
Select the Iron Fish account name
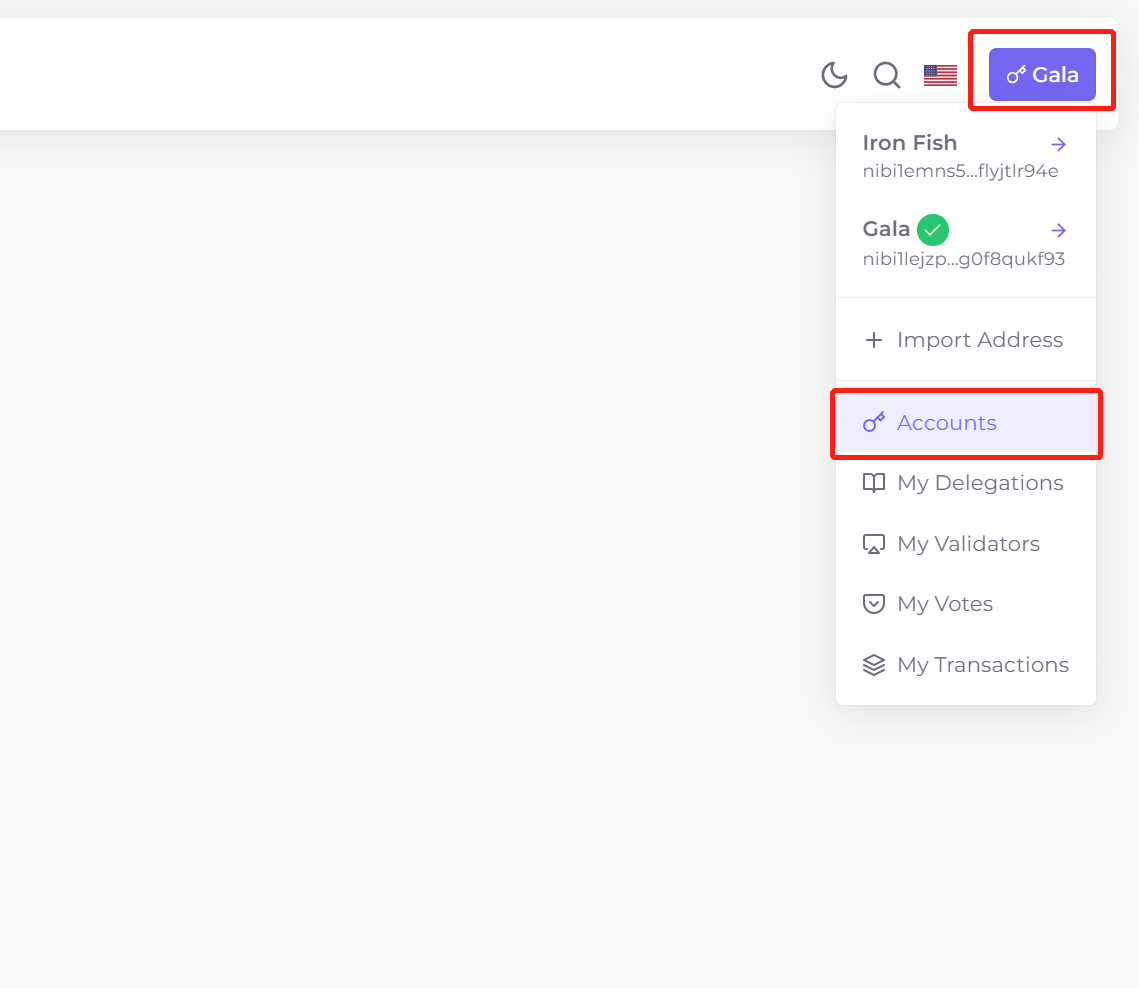point(909,142)
